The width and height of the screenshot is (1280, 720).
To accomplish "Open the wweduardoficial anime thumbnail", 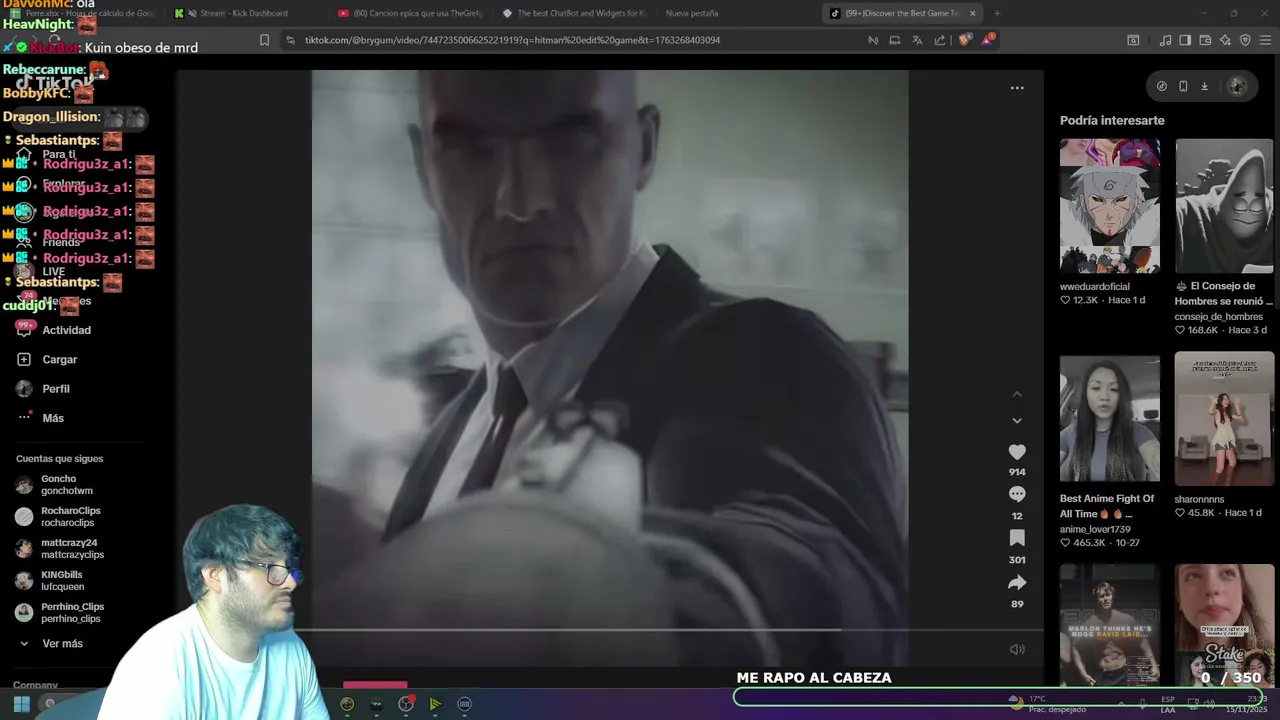I will 1110,206.
